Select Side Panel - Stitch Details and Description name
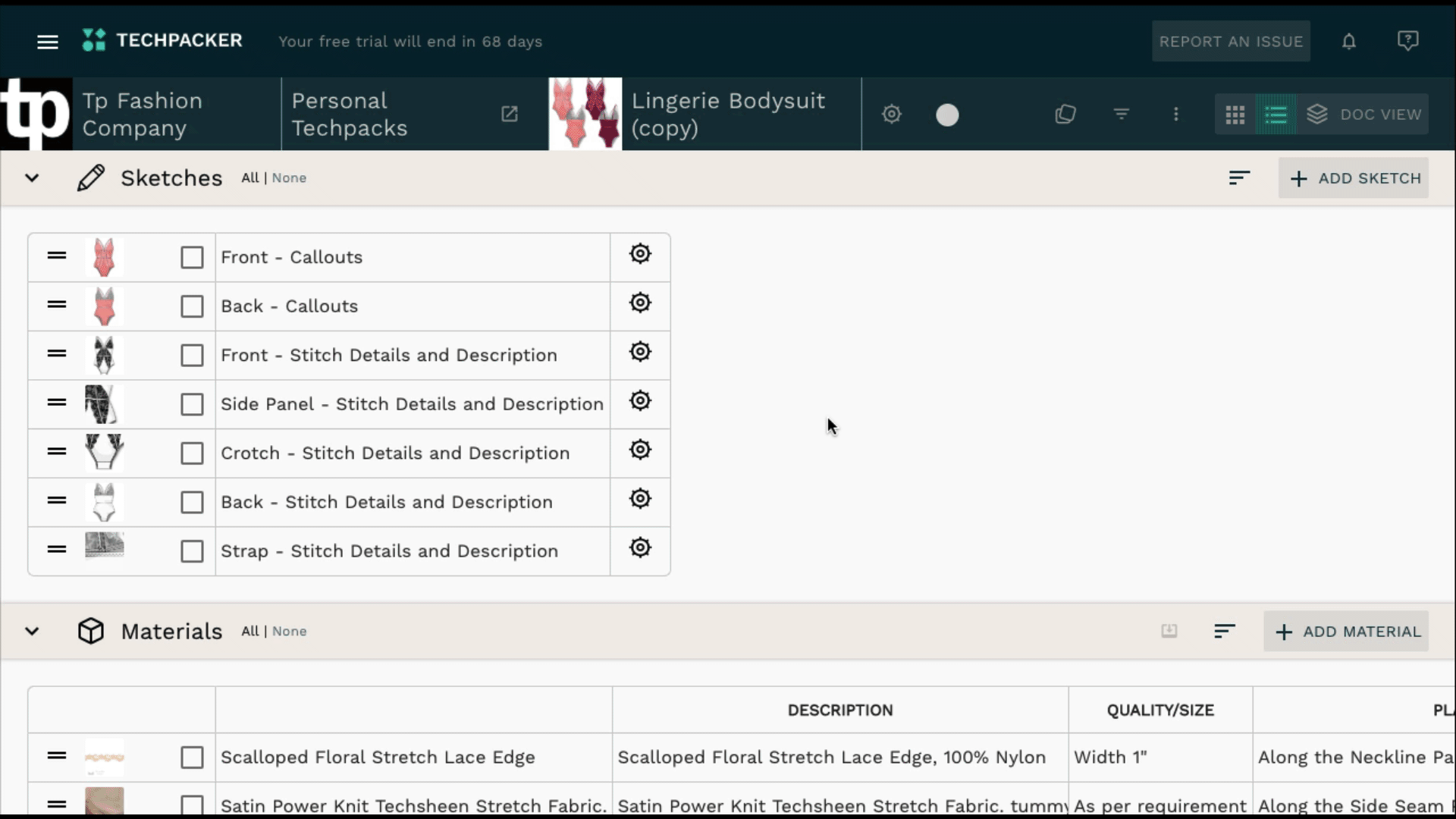 [412, 404]
